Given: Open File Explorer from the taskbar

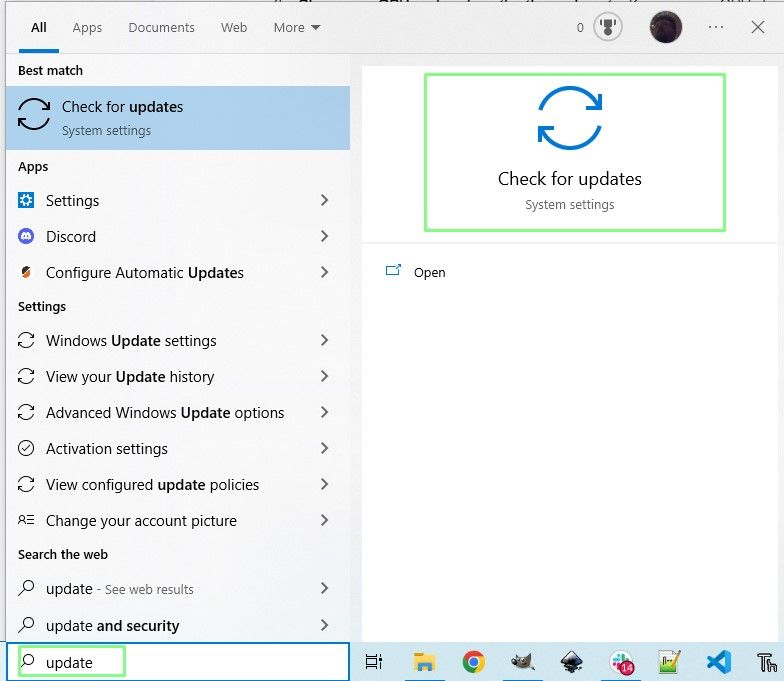Looking at the screenshot, I should [x=424, y=662].
